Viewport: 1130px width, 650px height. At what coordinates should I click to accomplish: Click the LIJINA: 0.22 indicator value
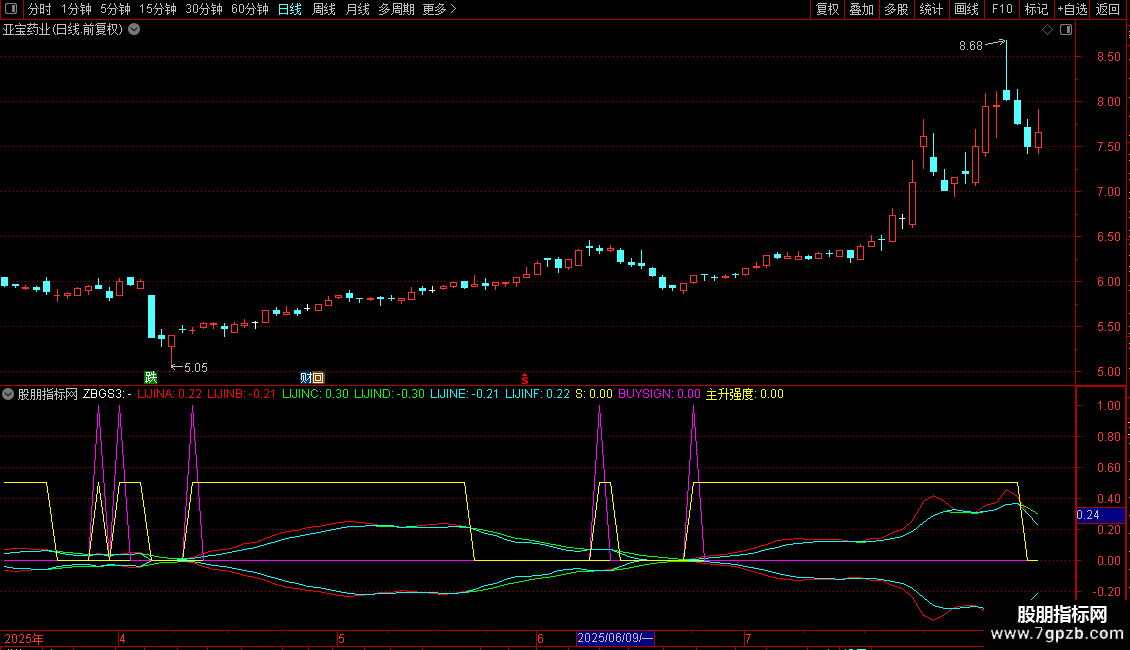click(x=169, y=394)
